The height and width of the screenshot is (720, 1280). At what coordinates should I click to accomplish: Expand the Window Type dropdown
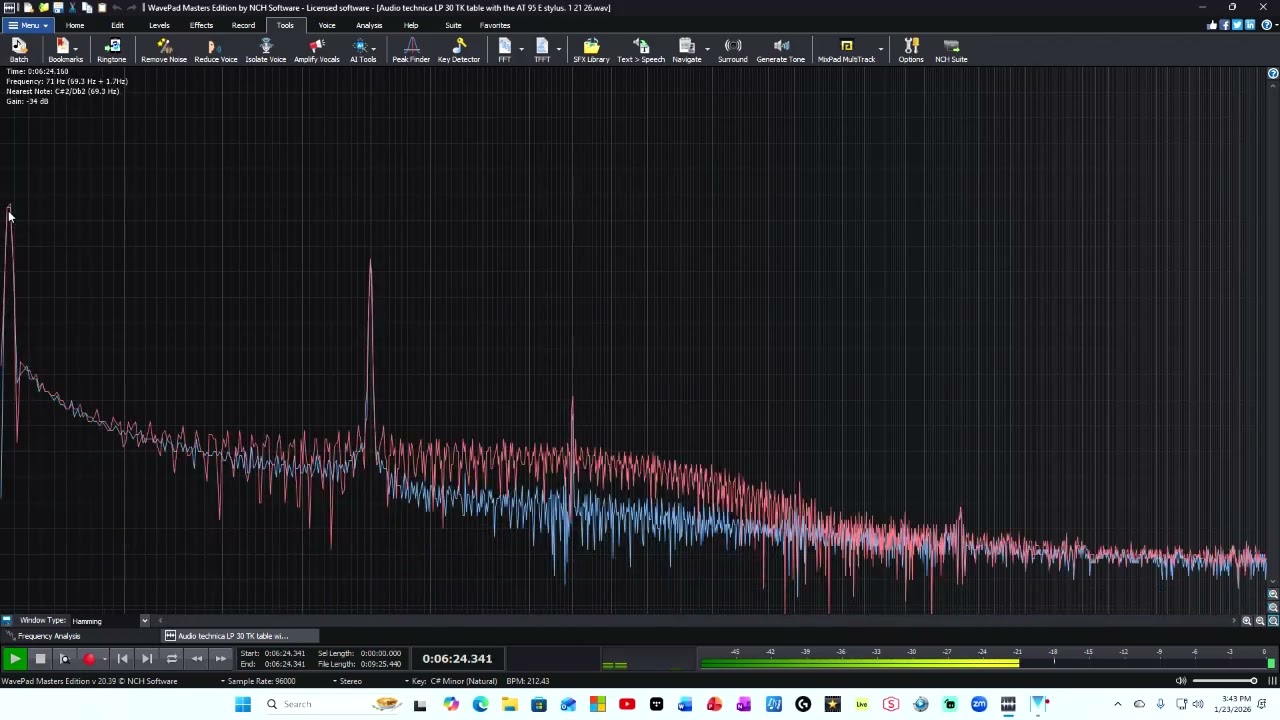coord(144,621)
